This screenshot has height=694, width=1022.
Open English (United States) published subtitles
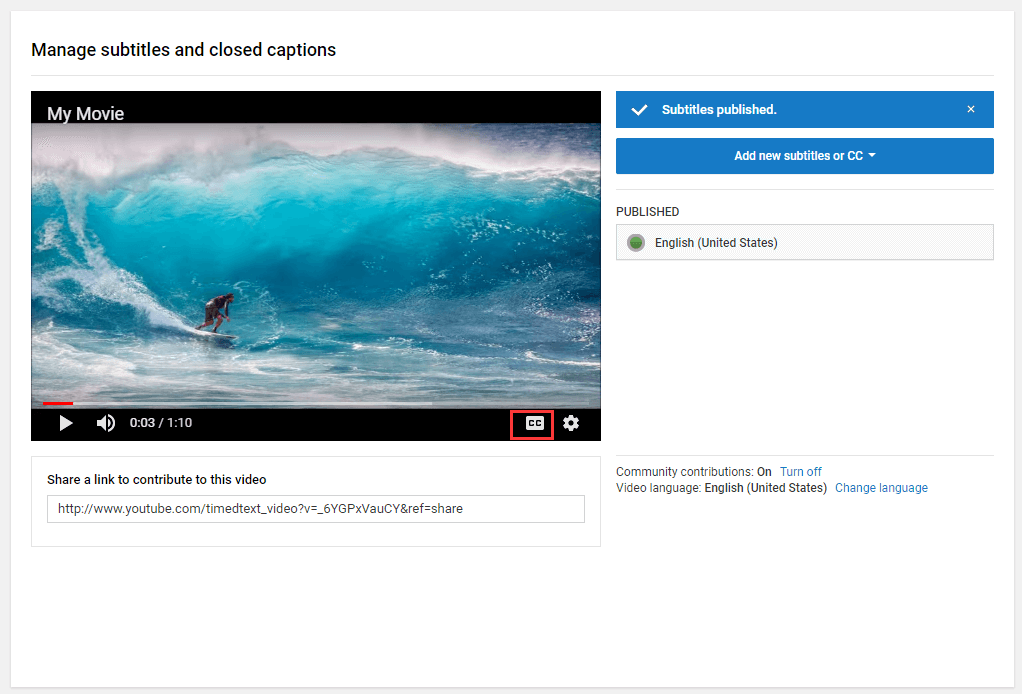[x=805, y=242]
